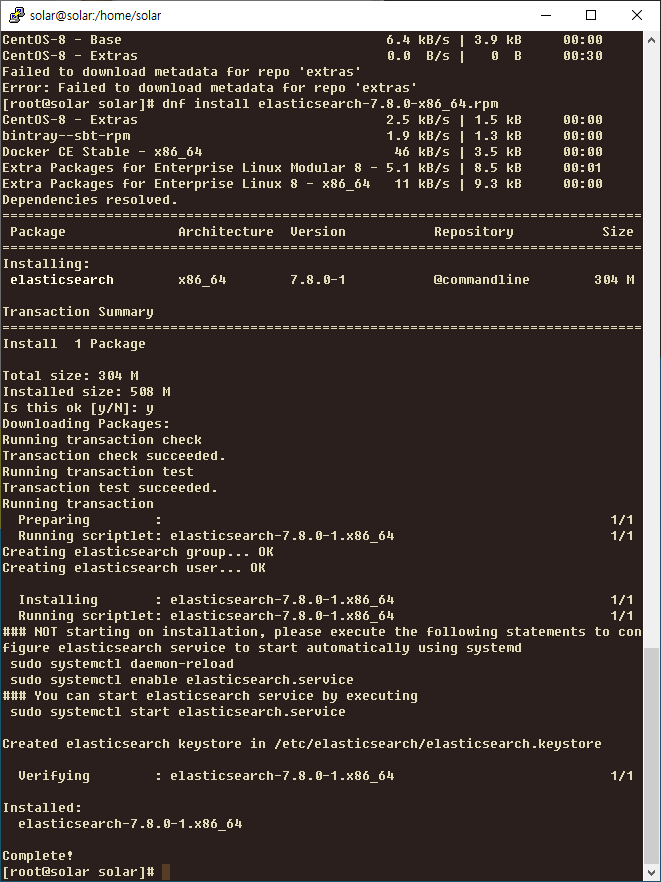The image size is (661, 882).
Task: Click the 'Repository' column header
Action: [x=474, y=232]
